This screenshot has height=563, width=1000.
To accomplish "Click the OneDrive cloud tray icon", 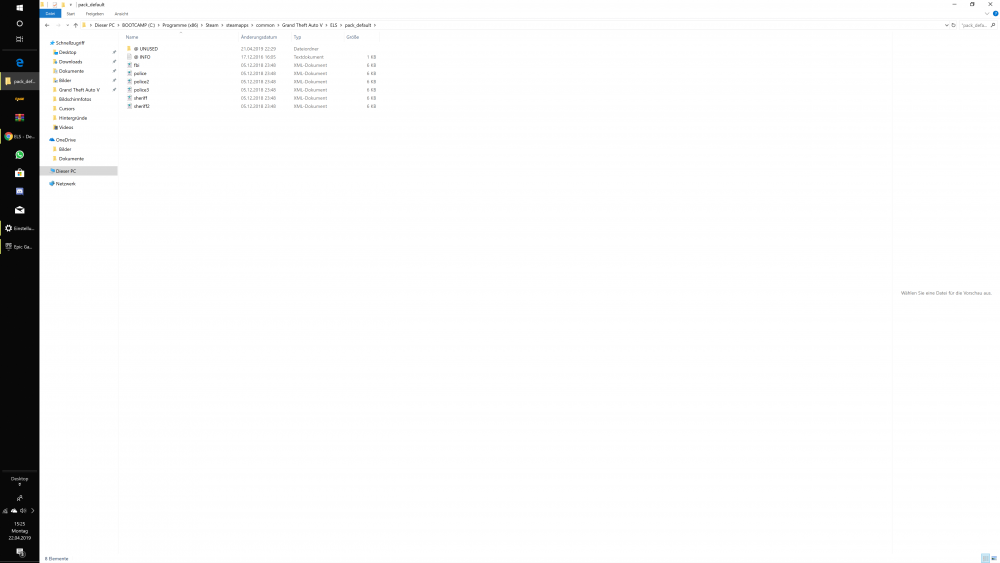I will pyautogui.click(x=14, y=511).
